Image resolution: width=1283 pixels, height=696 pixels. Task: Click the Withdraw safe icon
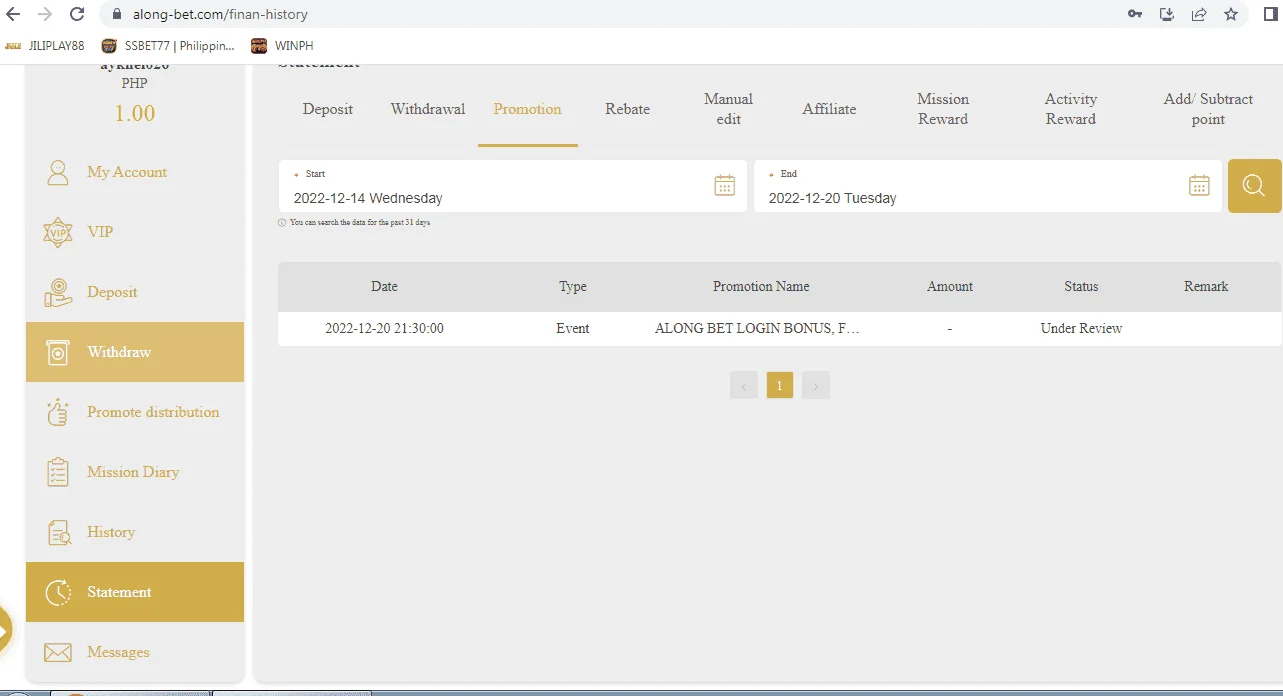[58, 352]
